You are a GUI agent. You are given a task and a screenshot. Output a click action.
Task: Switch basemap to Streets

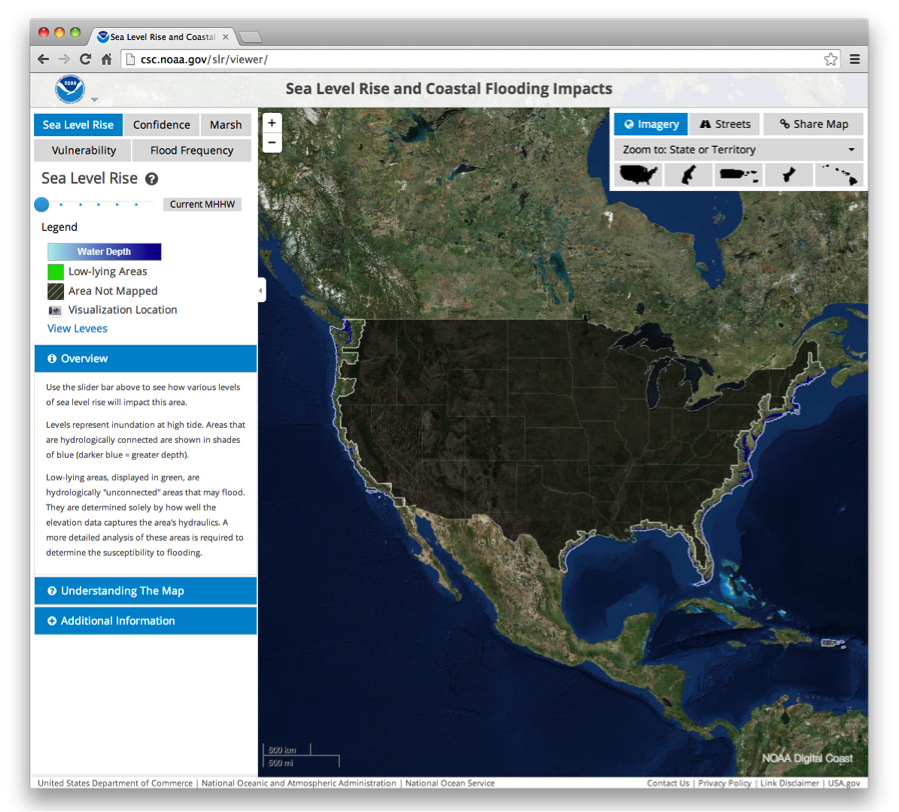pos(725,124)
